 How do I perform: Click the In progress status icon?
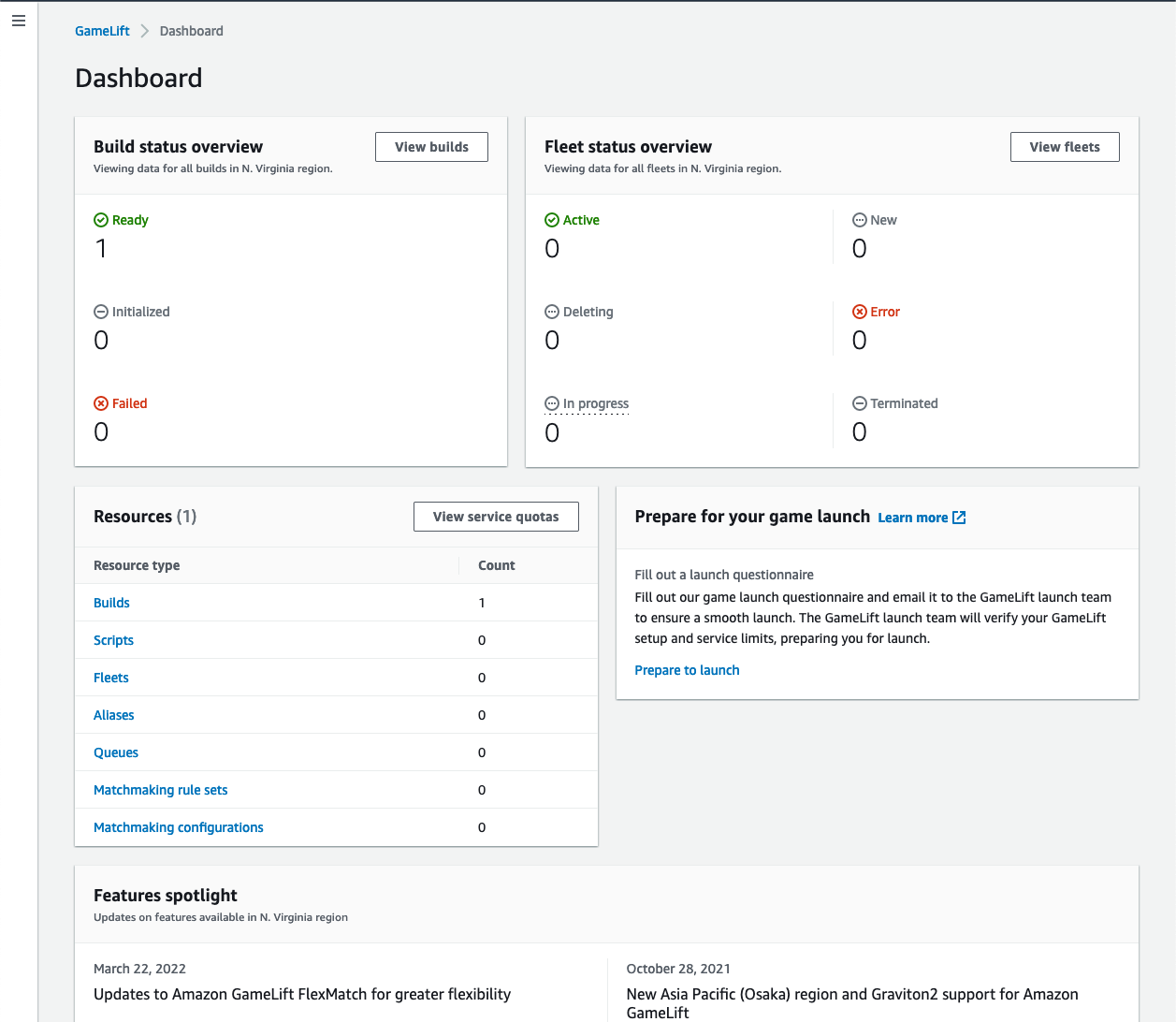pos(550,403)
